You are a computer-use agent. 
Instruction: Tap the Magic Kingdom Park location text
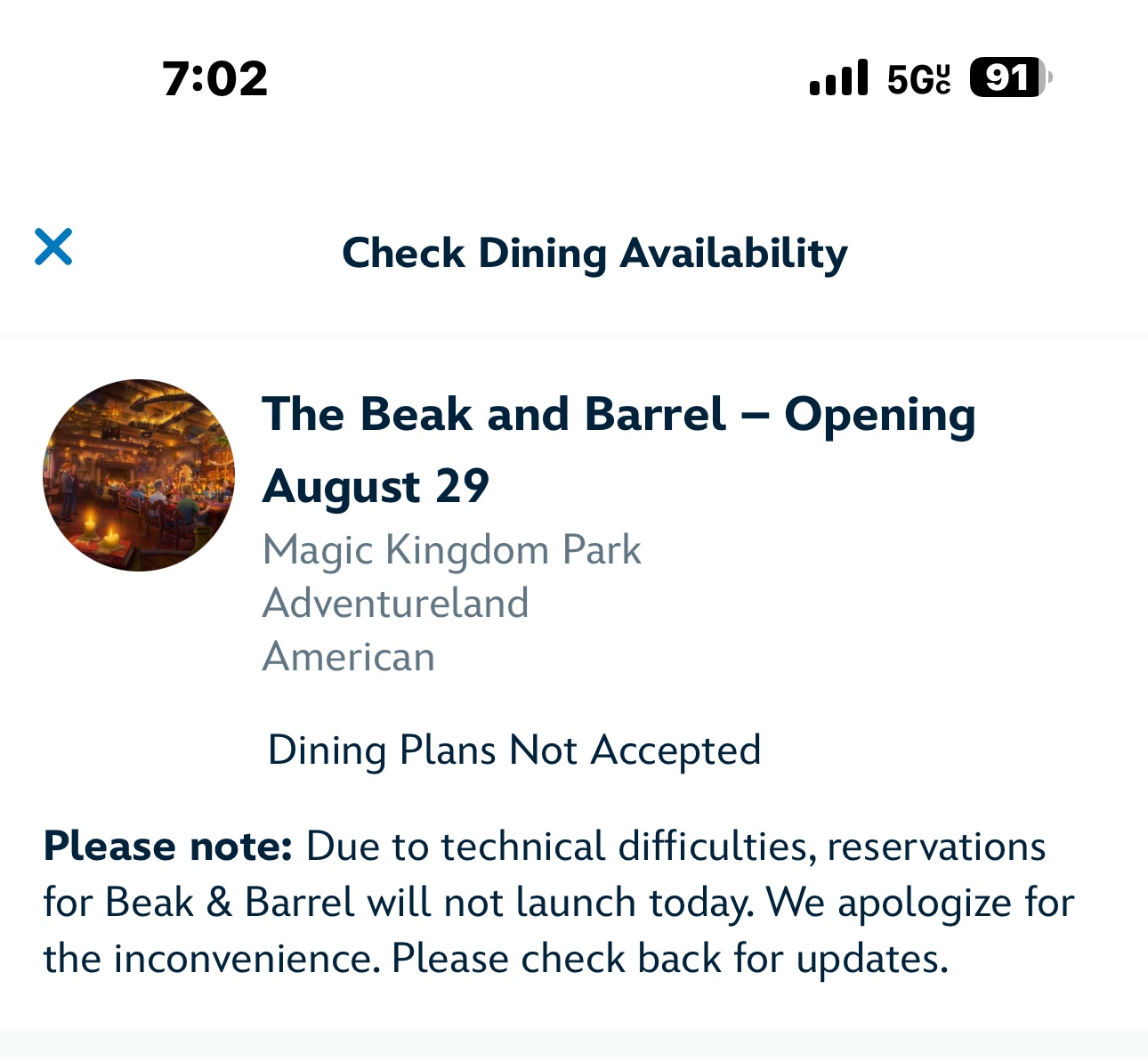tap(451, 550)
